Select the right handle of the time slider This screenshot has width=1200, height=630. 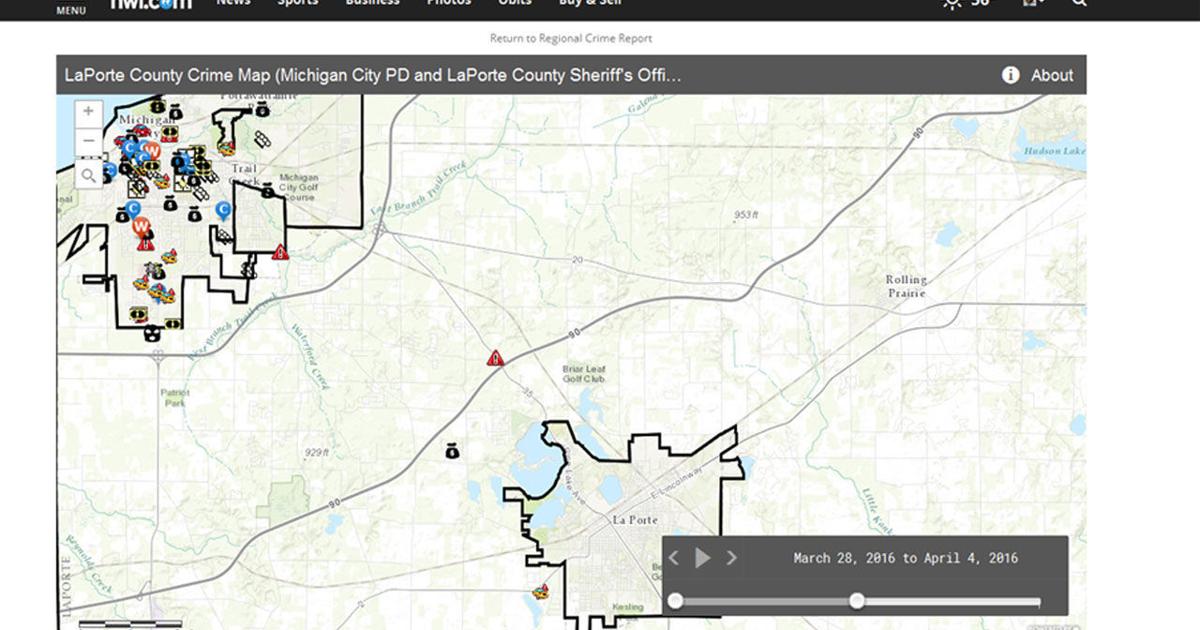[857, 601]
